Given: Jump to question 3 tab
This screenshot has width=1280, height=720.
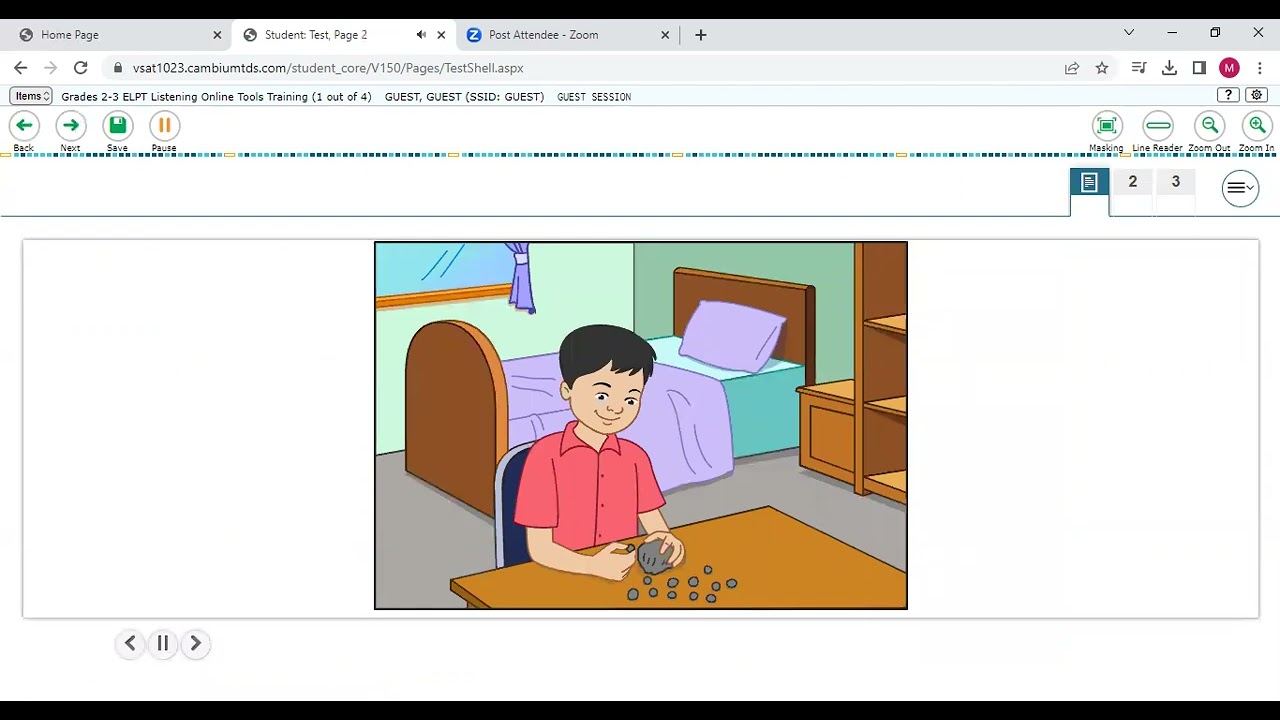Looking at the screenshot, I should click(x=1175, y=182).
